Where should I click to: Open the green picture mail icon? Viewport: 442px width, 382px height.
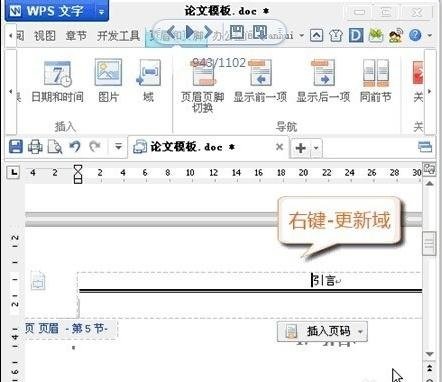pyautogui.click(x=376, y=35)
